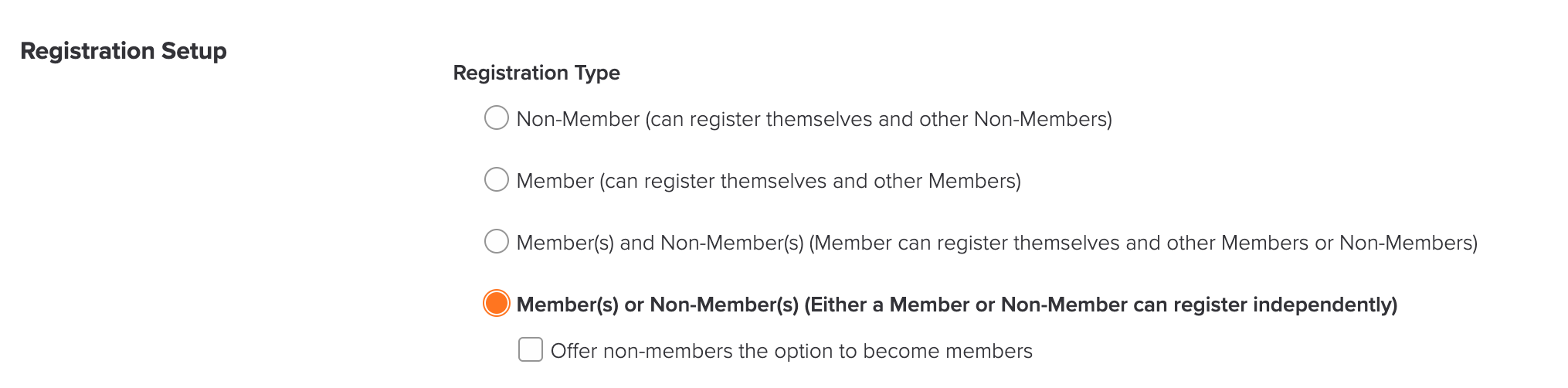1568x388 pixels.
Task: Click the orange selected Member(s) or Non-Member(s) radio
Action: [x=496, y=303]
